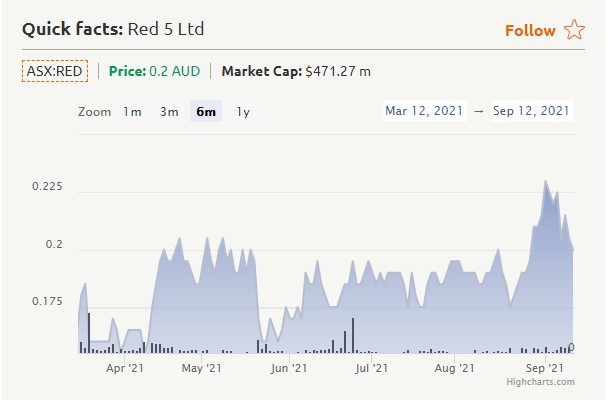Click the Aug '21 axis label
This screenshot has height=403, width=608.
[x=455, y=368]
